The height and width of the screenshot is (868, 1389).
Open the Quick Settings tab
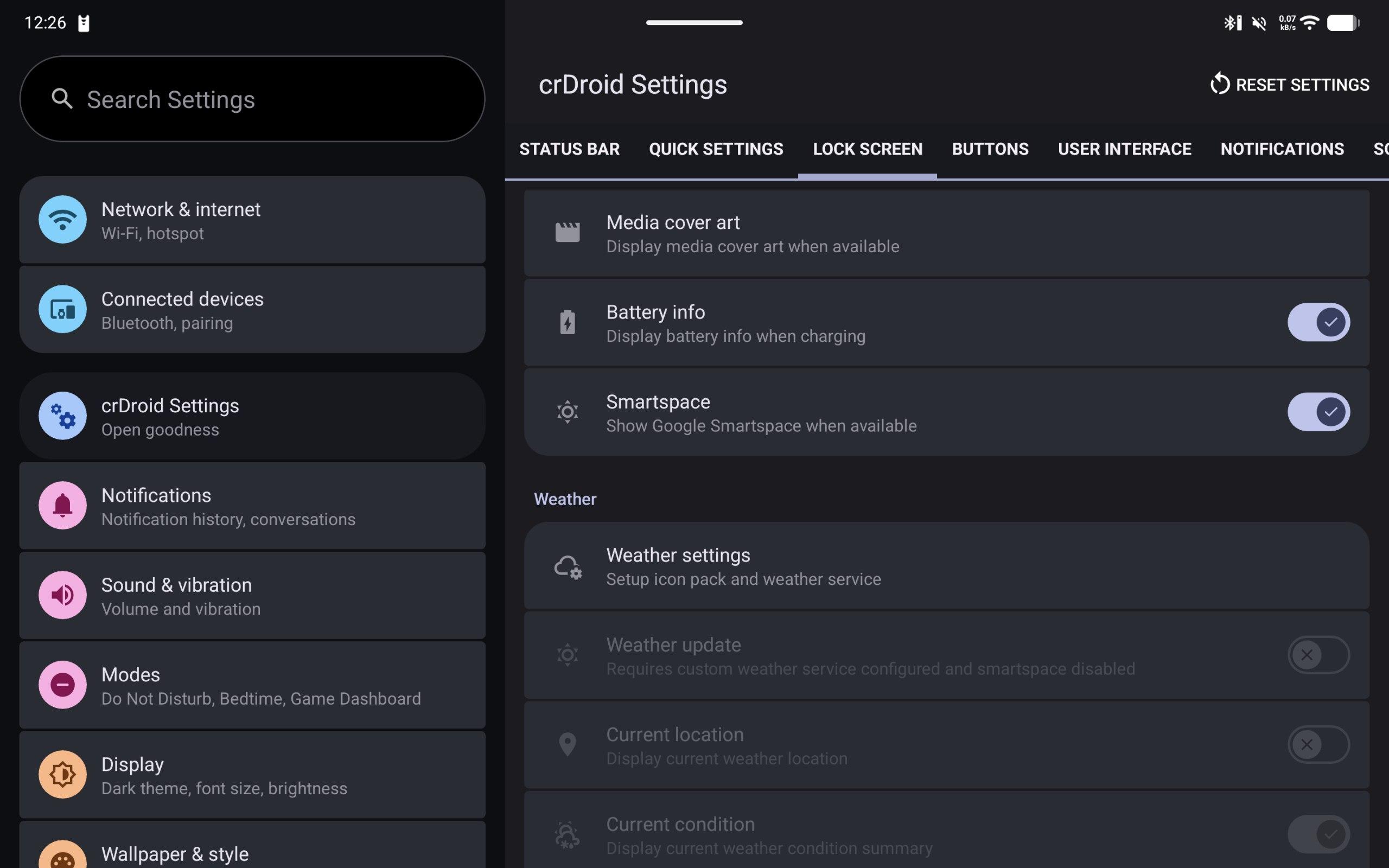click(x=716, y=149)
